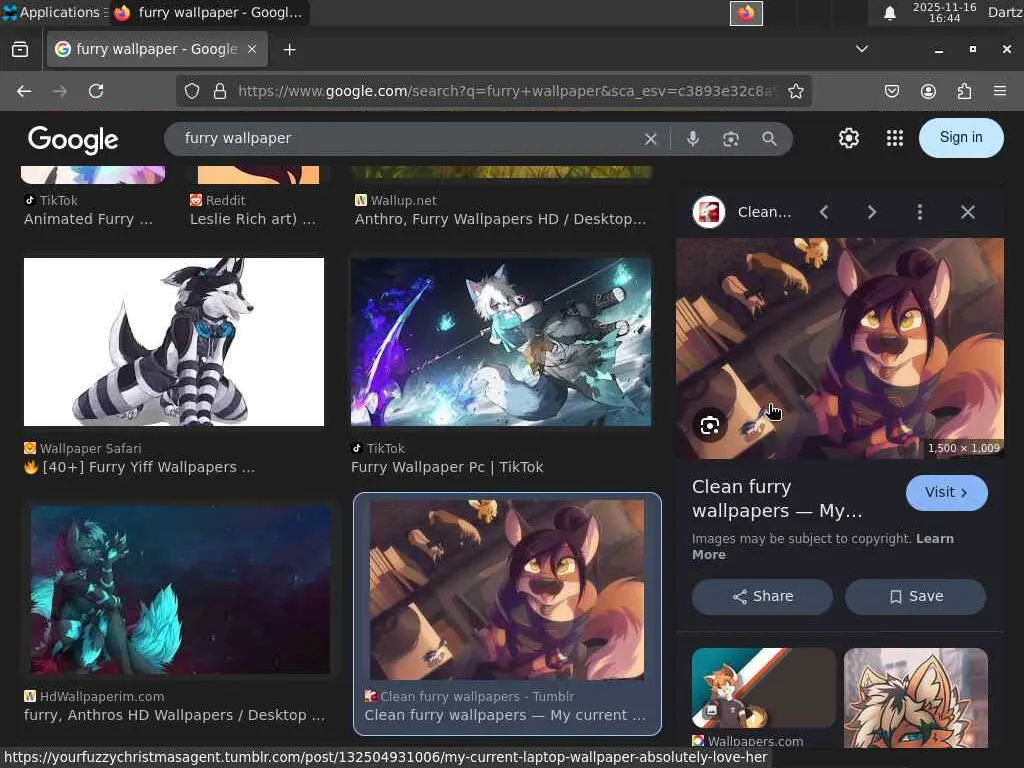Click '[40+] Furry Yiff Wallpapers ...' caption
1024x768 pixels.
click(x=139, y=468)
